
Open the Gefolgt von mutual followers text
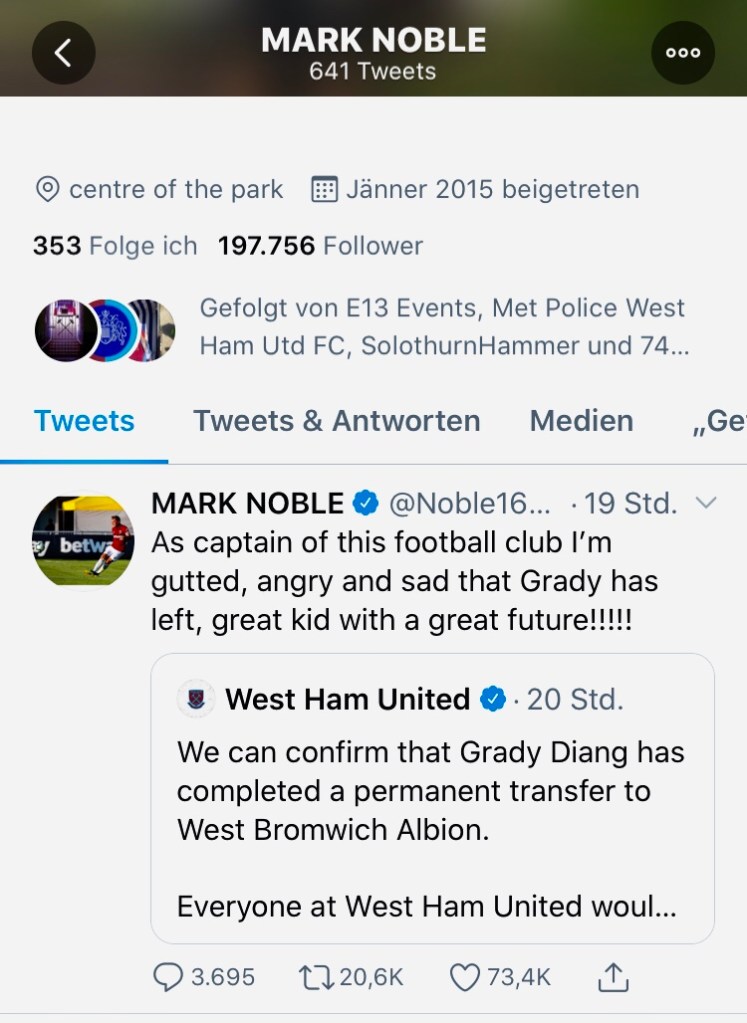coord(444,327)
